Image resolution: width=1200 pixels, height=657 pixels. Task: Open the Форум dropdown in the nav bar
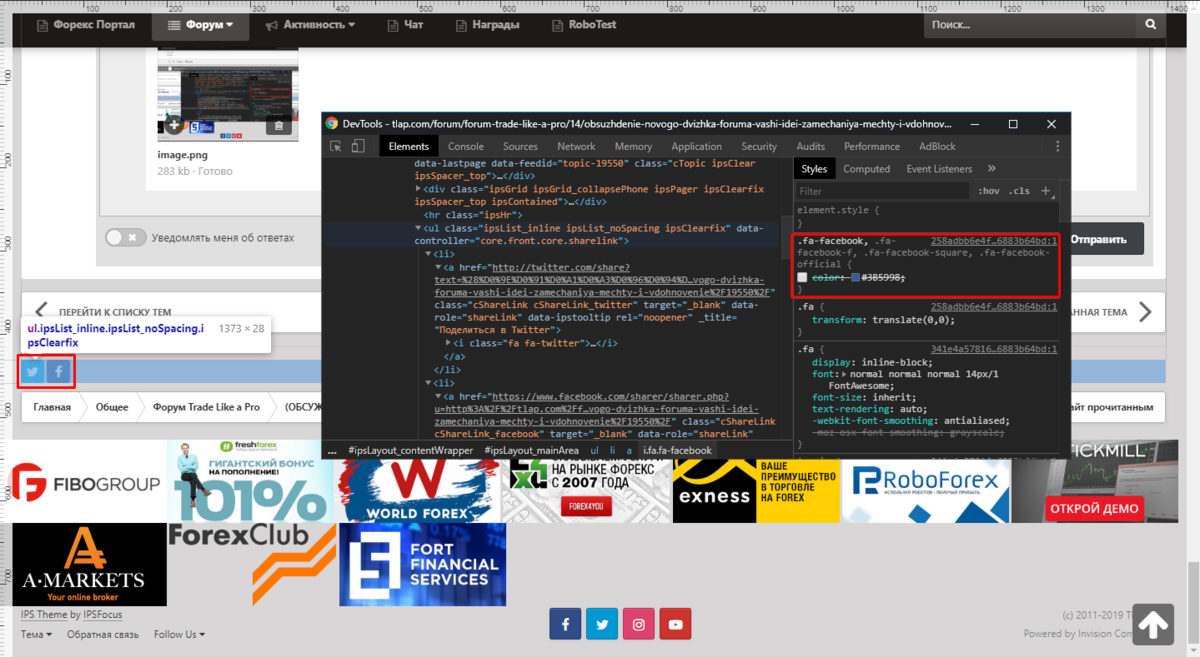pos(200,24)
